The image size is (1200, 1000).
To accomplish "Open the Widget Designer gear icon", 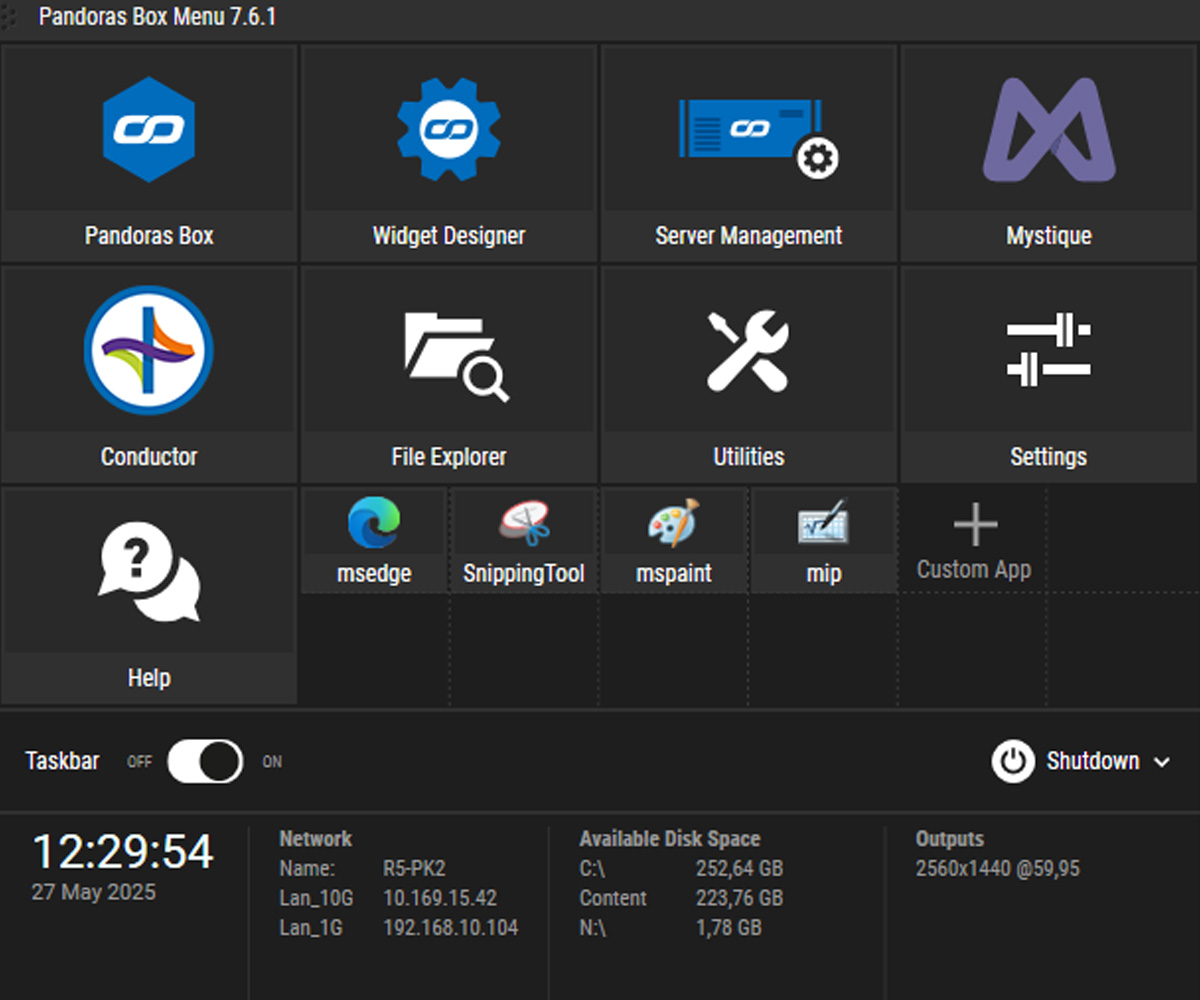I will [x=448, y=130].
